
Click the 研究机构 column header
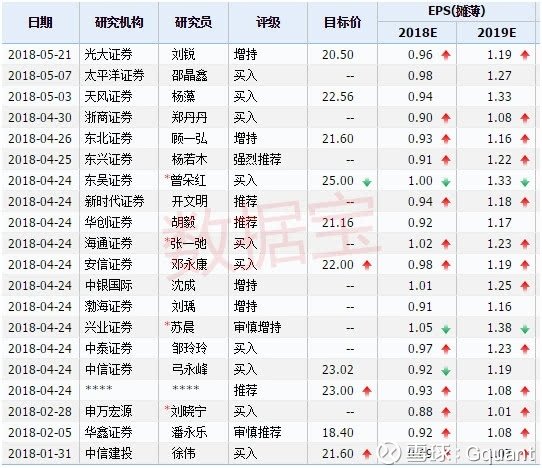click(119, 23)
